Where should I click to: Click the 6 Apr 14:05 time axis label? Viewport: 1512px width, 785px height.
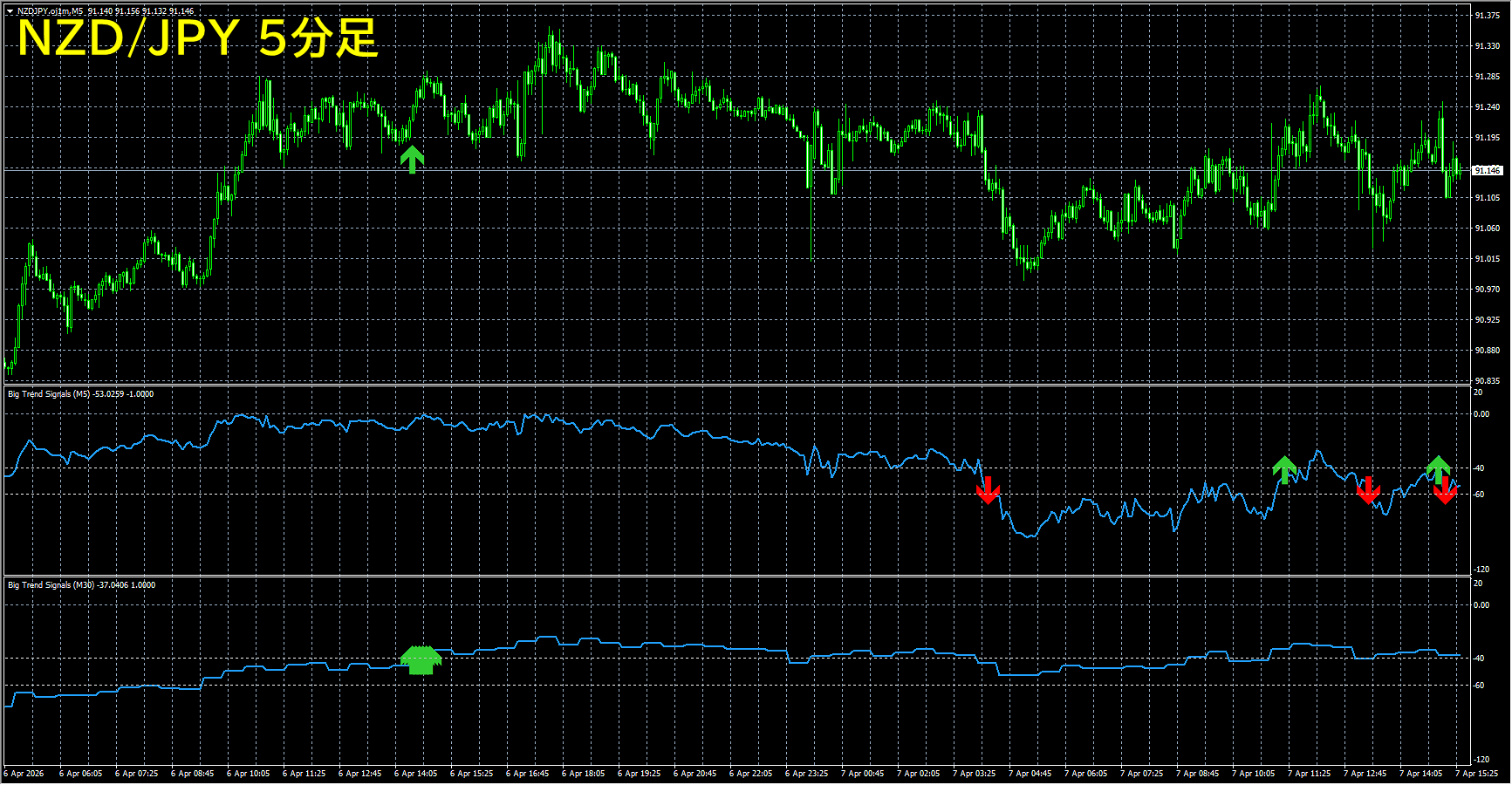415,774
